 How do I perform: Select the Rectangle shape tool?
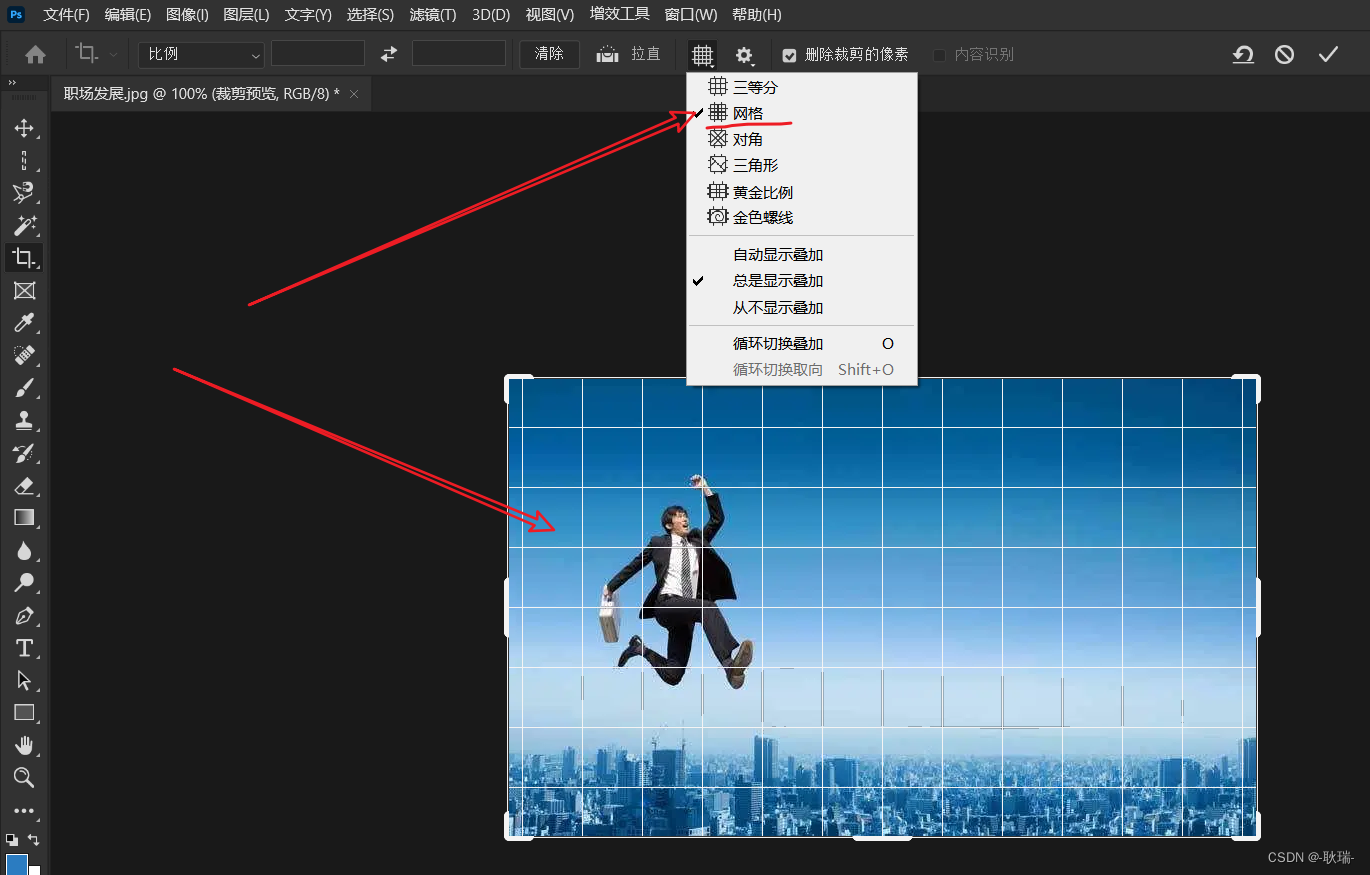24,712
